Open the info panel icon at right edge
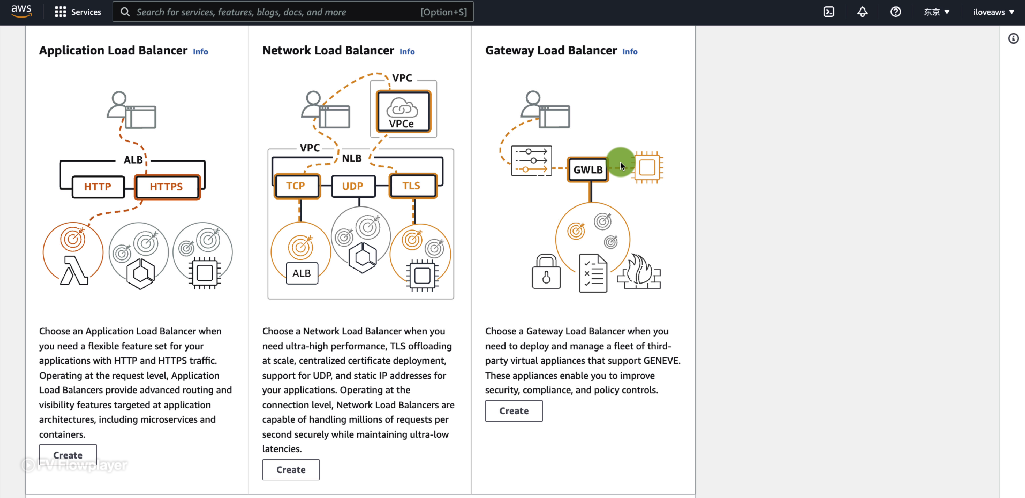The width and height of the screenshot is (1025, 498). [1014, 39]
